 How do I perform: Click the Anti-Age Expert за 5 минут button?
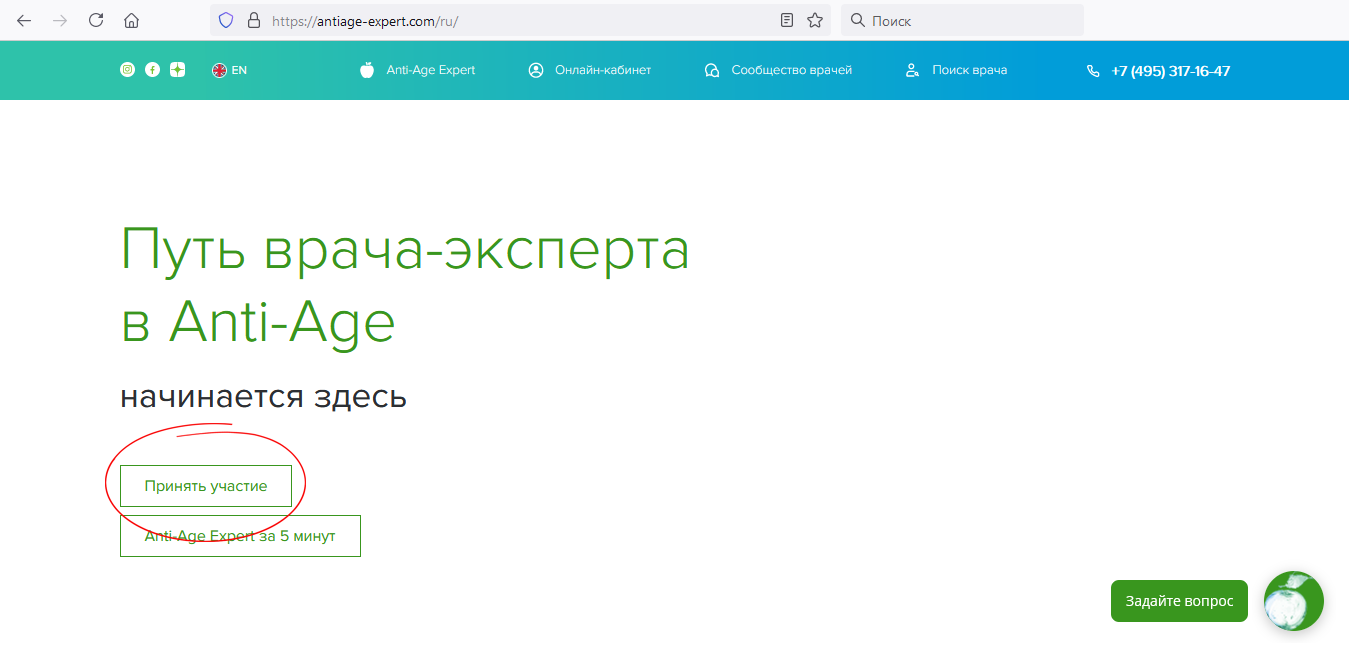pos(240,536)
